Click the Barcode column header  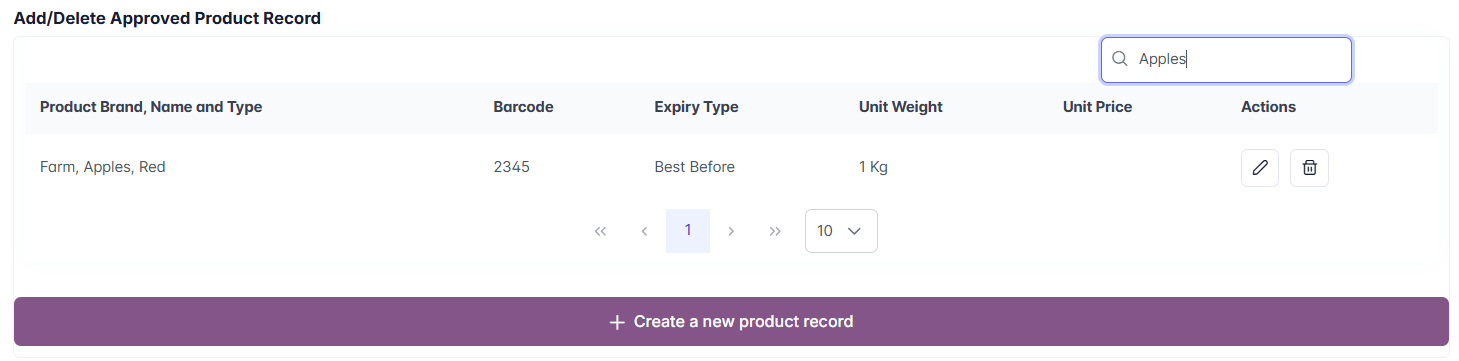[x=523, y=107]
